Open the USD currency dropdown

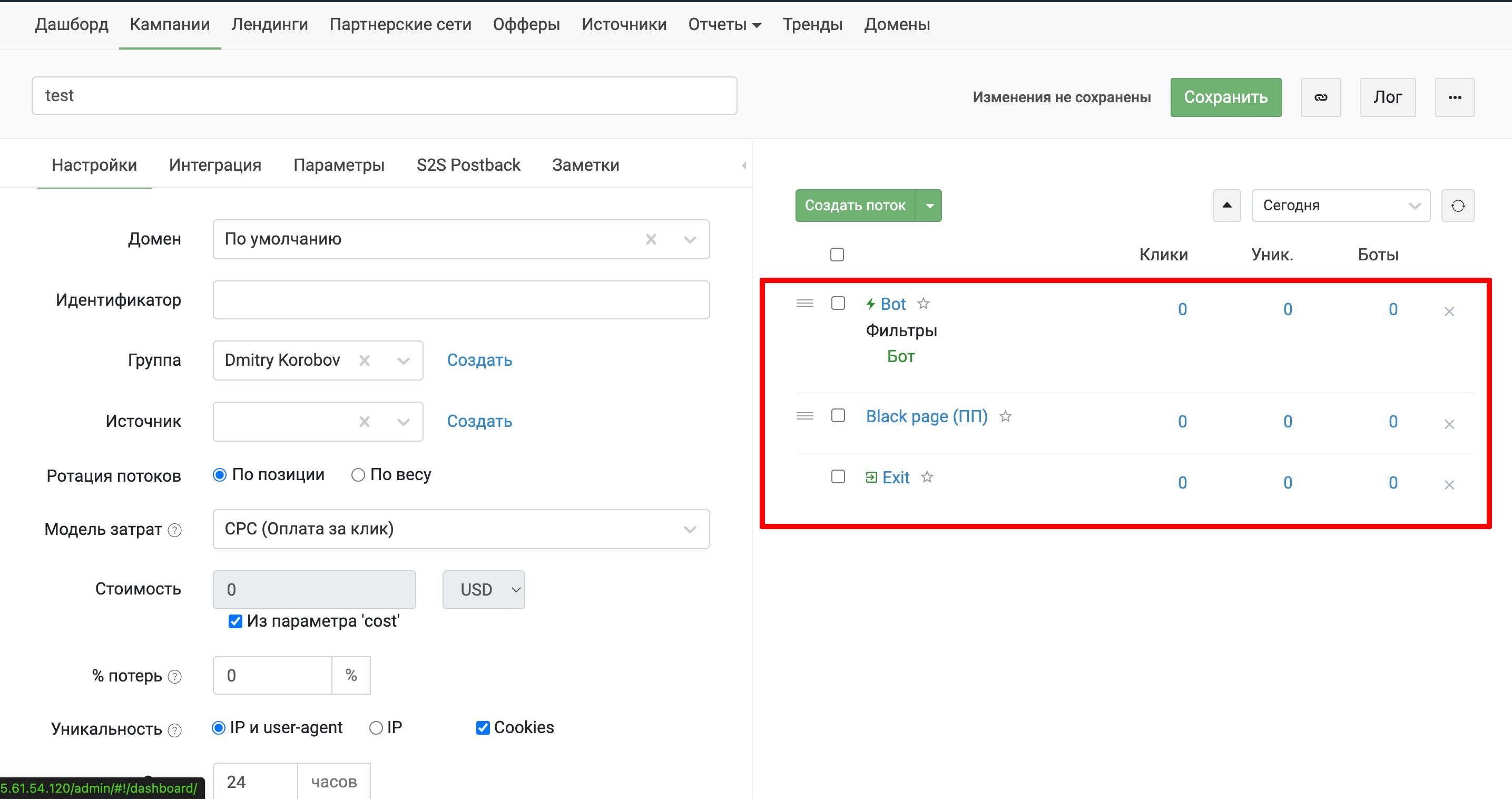point(484,590)
